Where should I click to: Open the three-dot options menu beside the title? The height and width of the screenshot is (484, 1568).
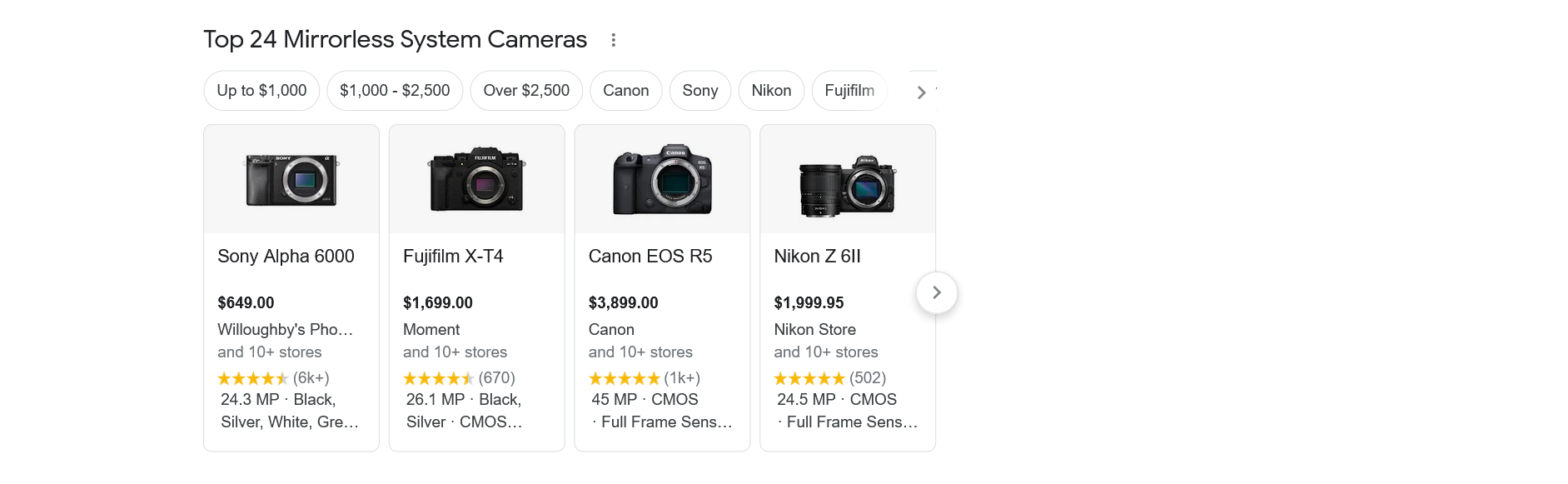615,39
